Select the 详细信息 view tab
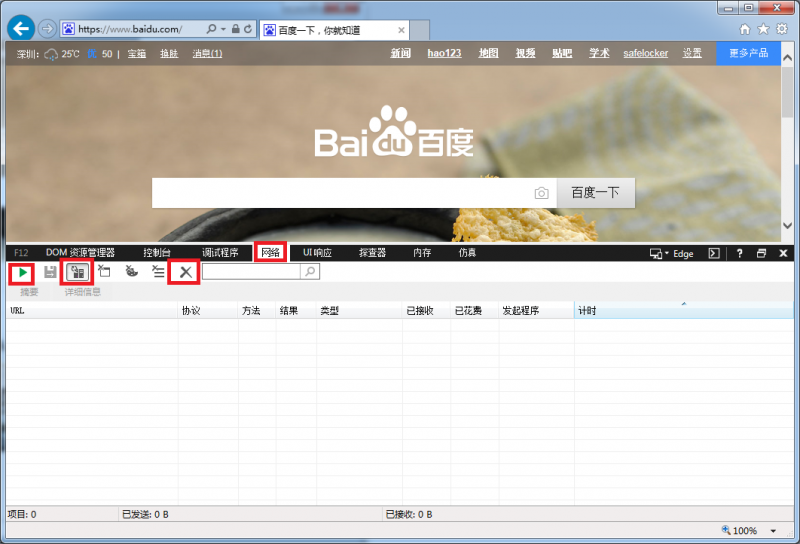 point(82,292)
